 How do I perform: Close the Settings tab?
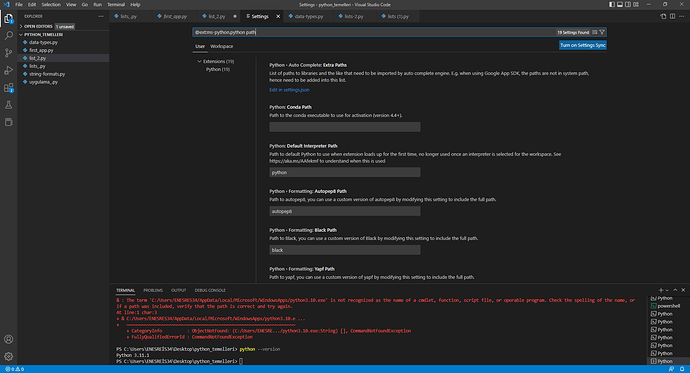[x=278, y=16]
